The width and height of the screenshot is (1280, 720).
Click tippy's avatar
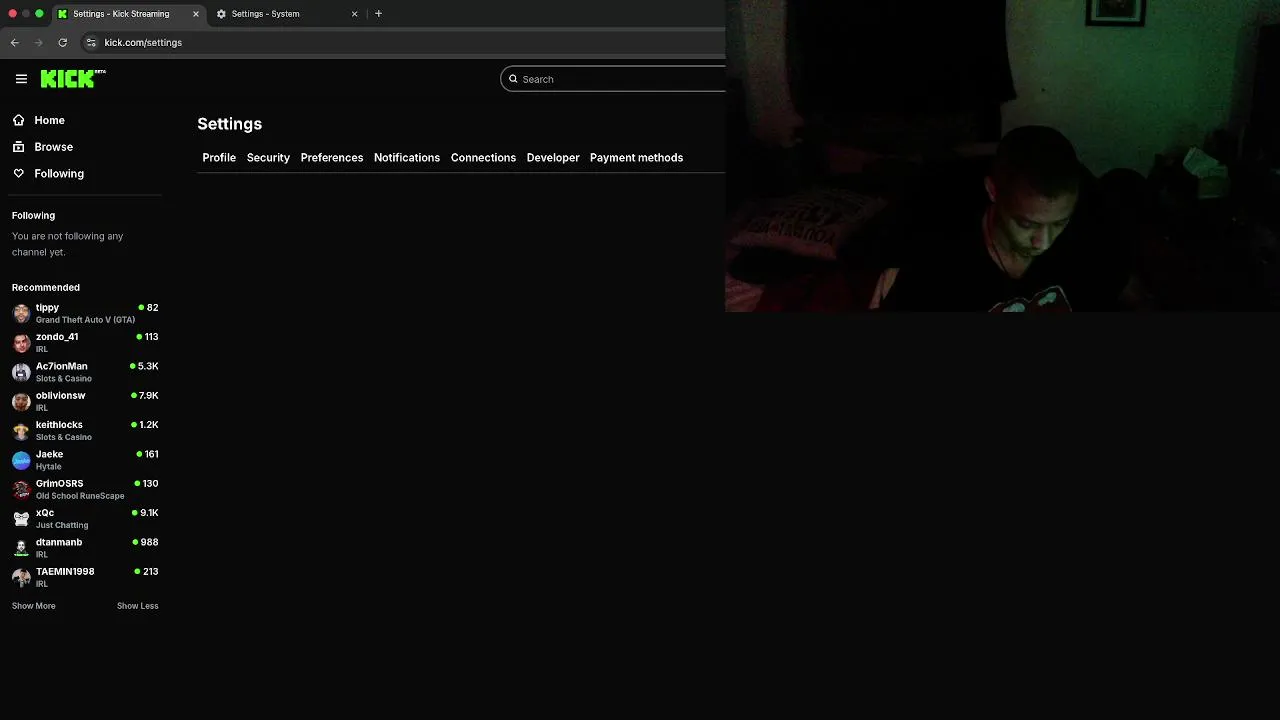[x=21, y=313]
